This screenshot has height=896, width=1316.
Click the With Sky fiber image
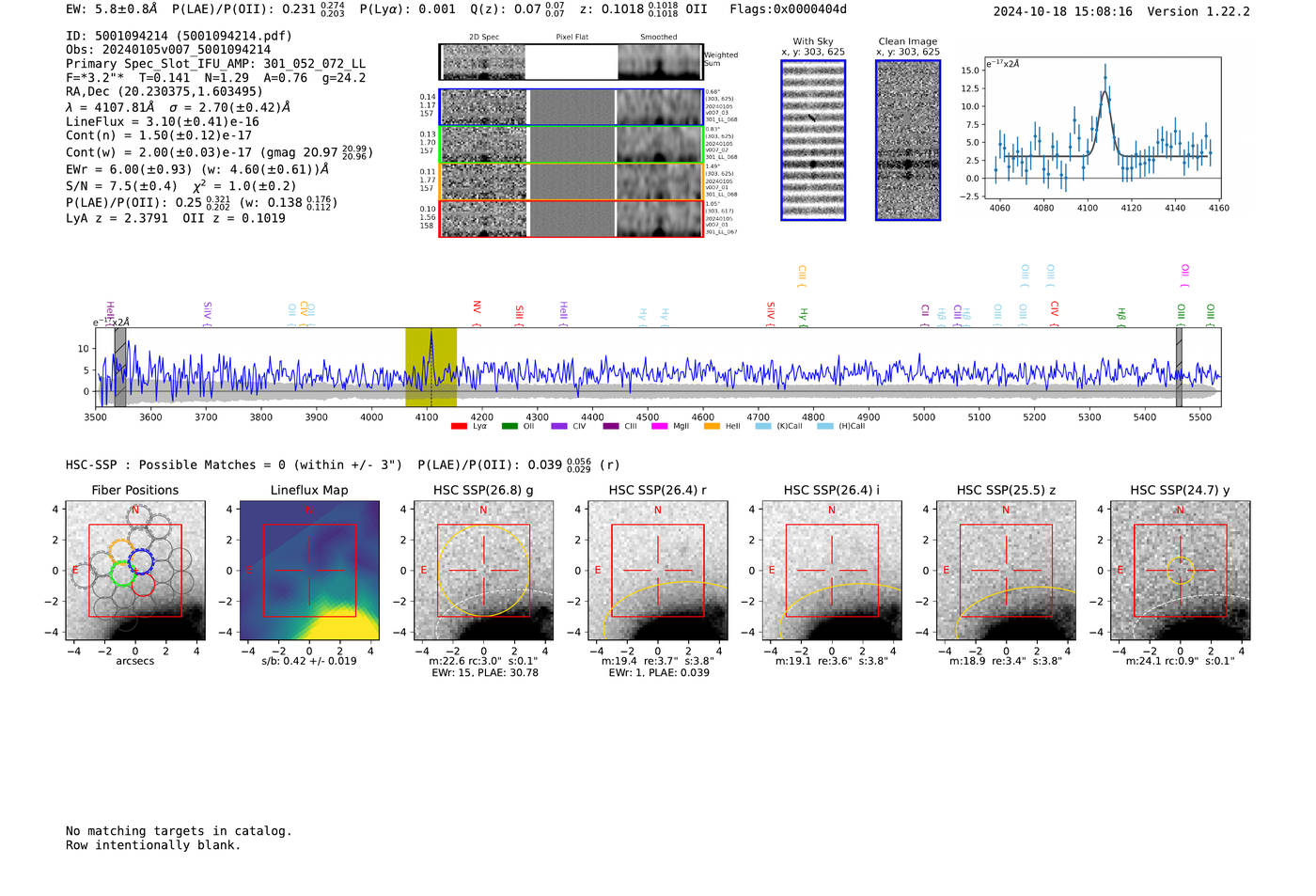coord(813,140)
